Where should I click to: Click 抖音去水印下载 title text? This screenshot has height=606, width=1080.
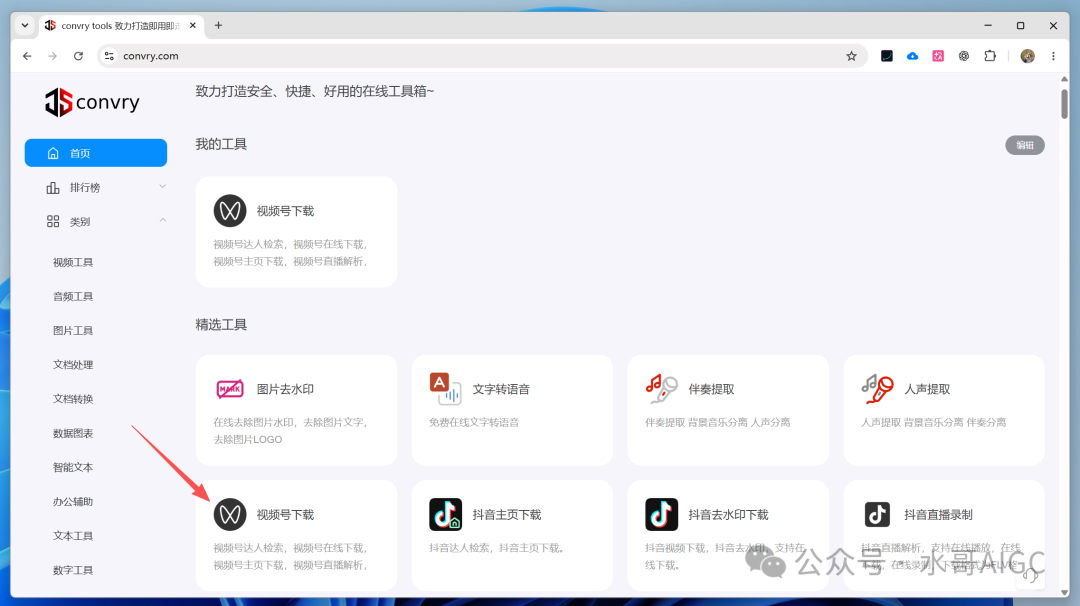pos(728,514)
